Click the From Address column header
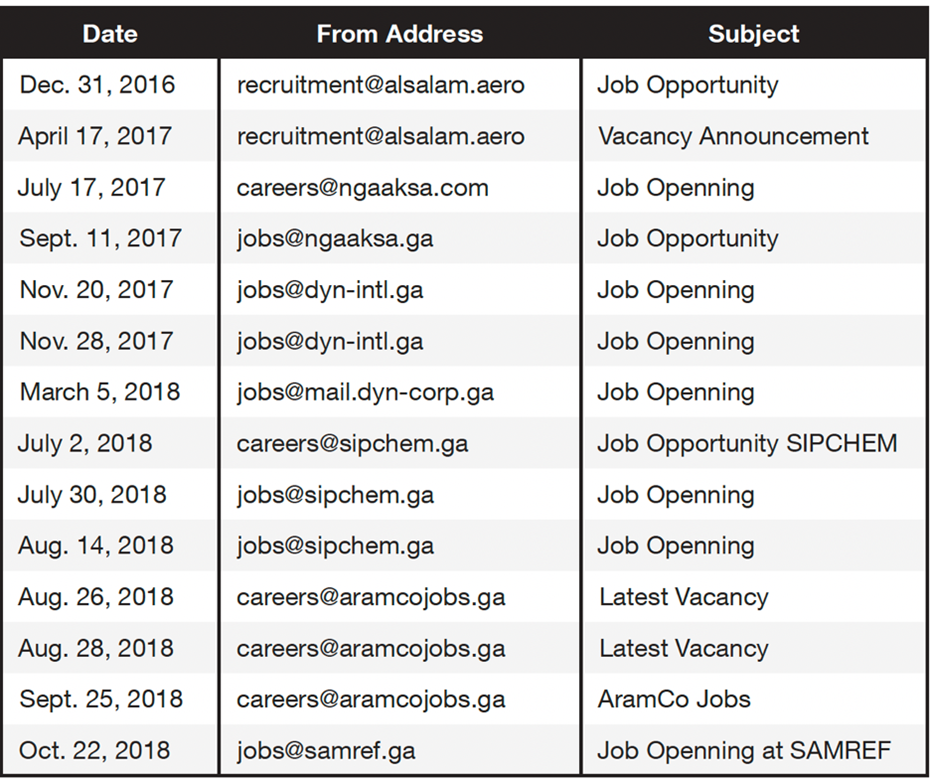Image resolution: width=930 pixels, height=779 pixels. click(399, 34)
